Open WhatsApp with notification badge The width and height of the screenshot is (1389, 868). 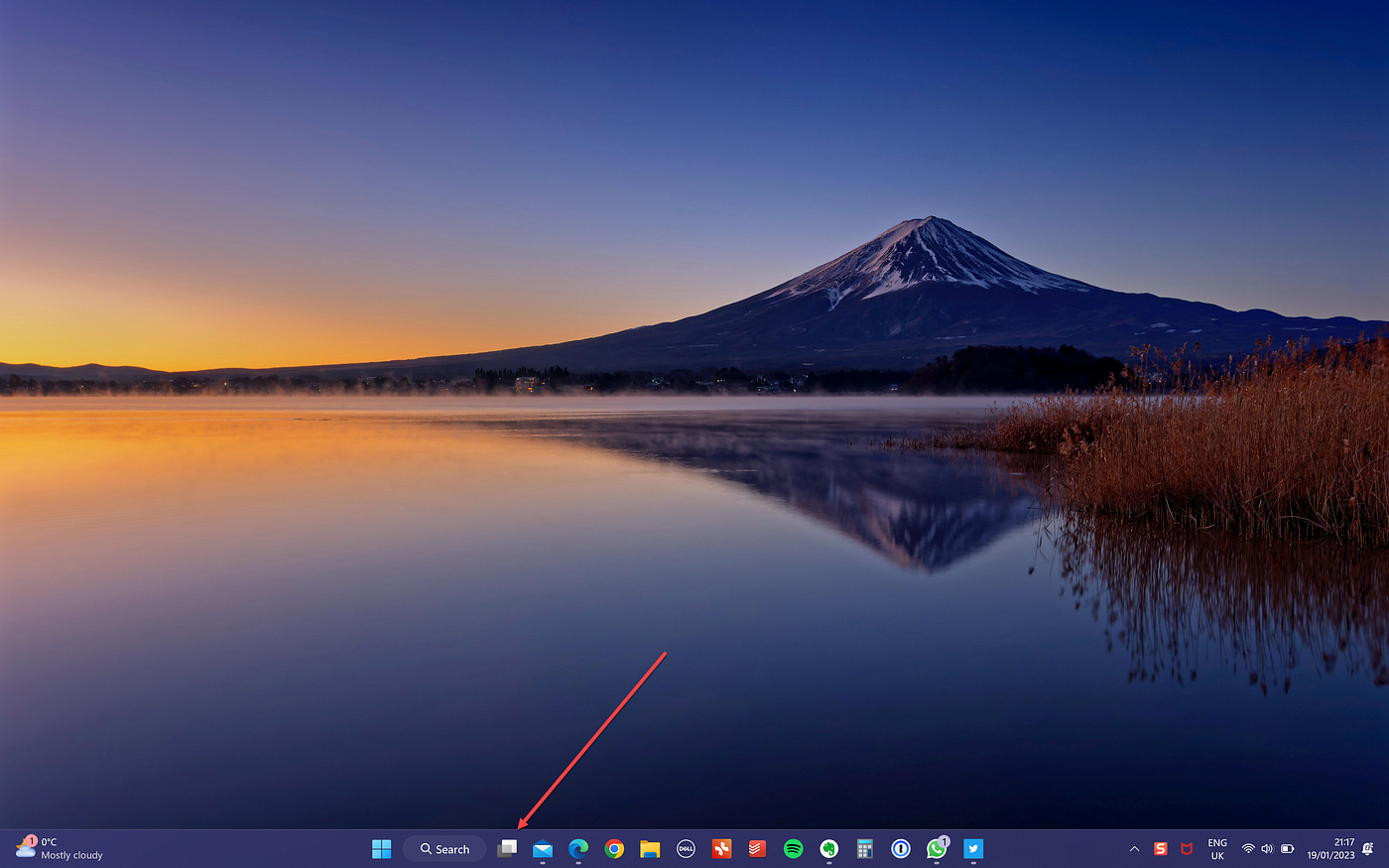pyautogui.click(x=937, y=848)
